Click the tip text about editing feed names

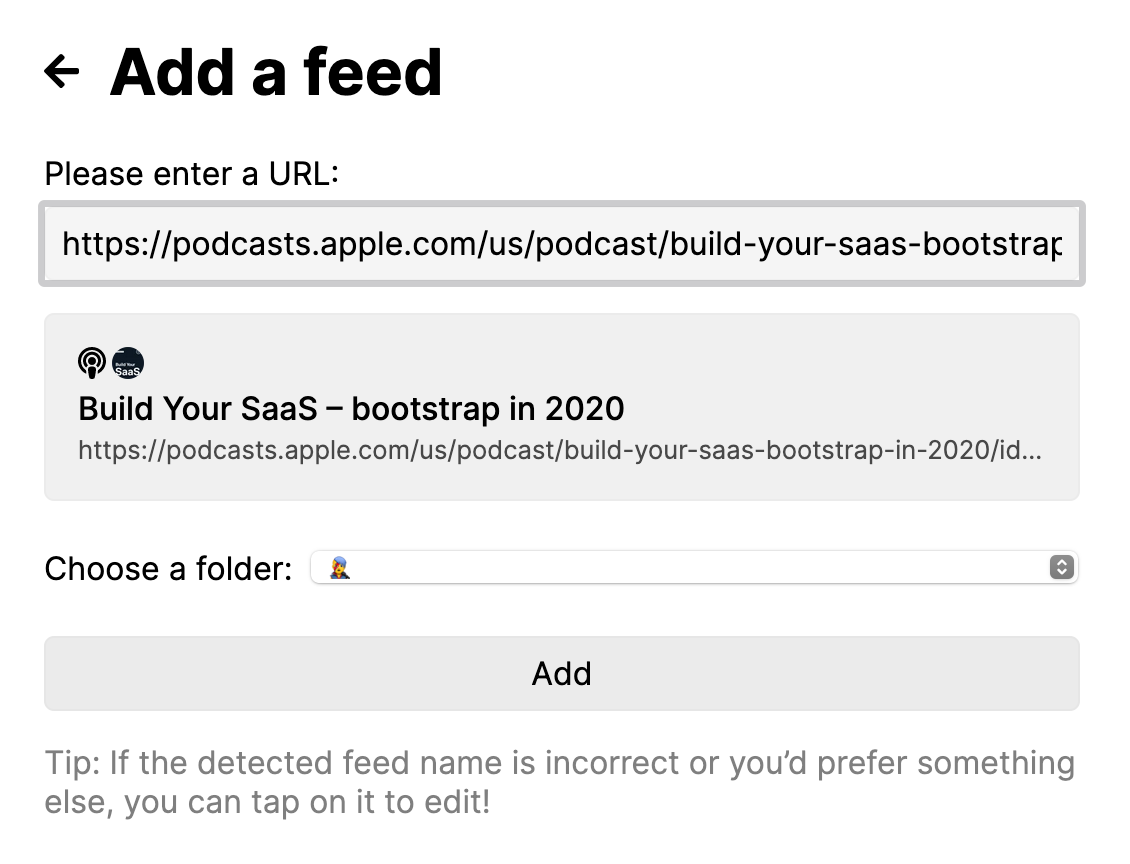pyautogui.click(x=560, y=785)
